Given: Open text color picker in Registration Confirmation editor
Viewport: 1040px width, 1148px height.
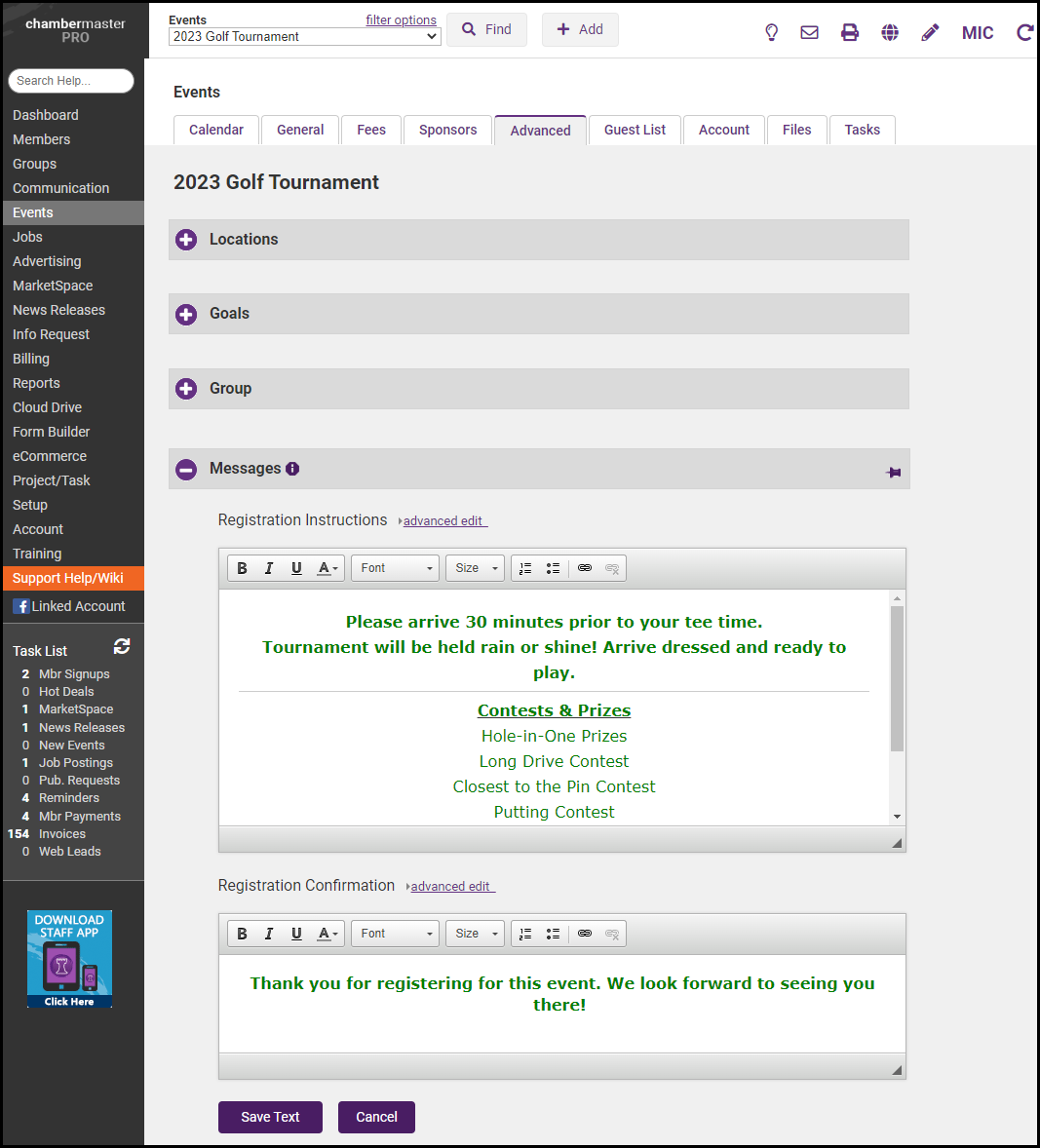Looking at the screenshot, I should click(x=327, y=934).
